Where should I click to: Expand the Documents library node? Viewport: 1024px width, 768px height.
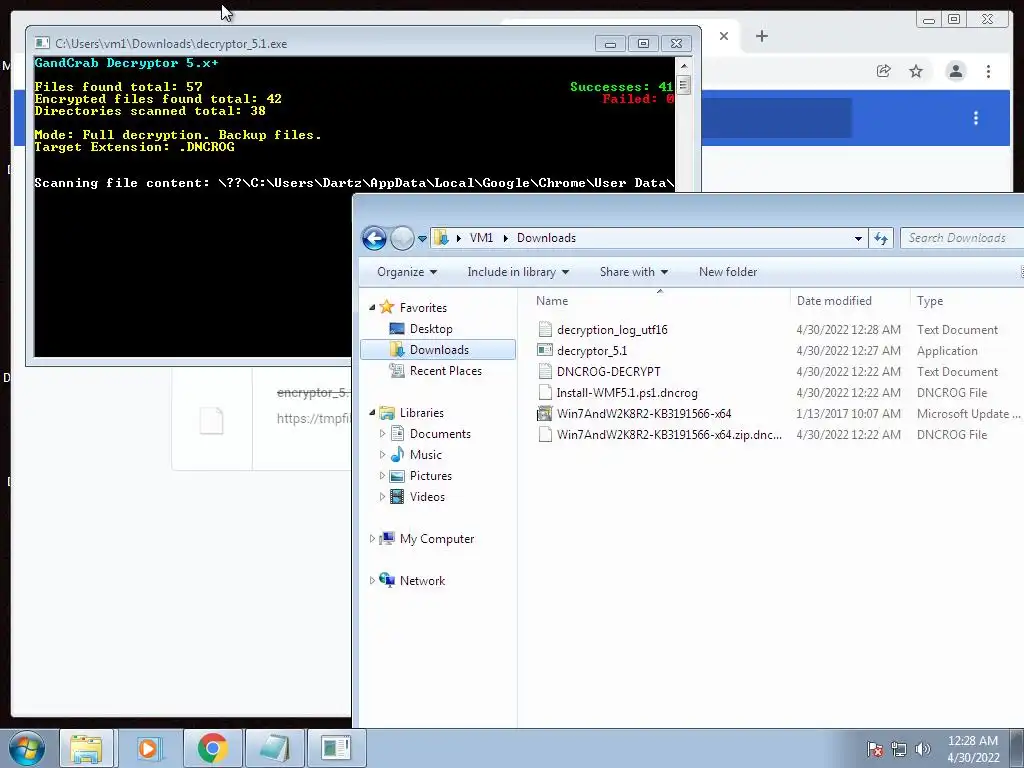click(x=383, y=434)
